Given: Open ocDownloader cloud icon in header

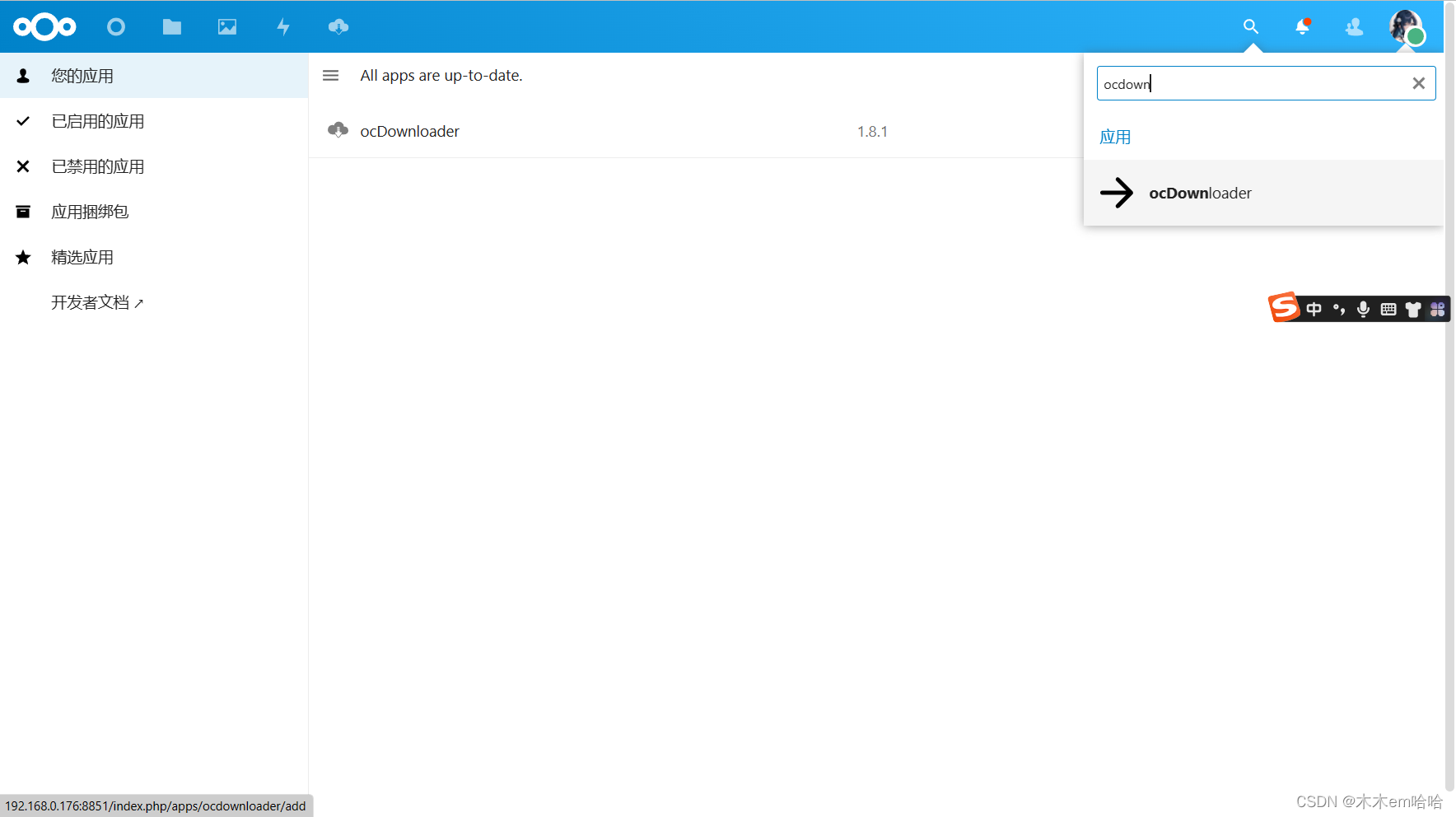Looking at the screenshot, I should 338,27.
